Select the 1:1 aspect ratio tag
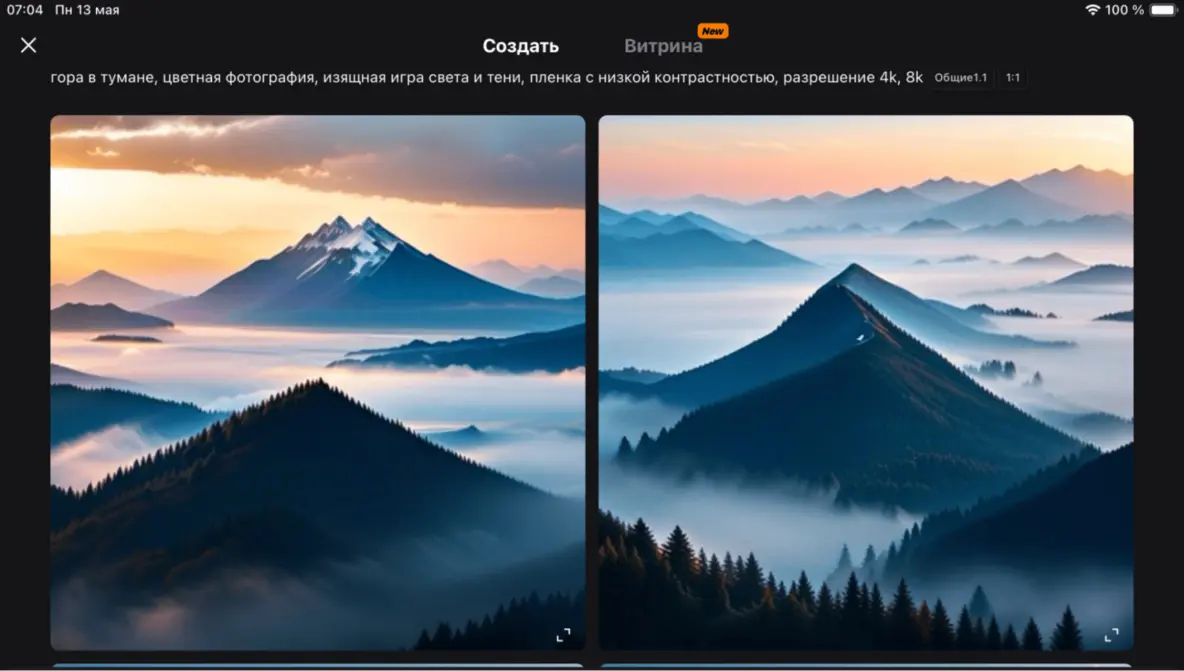This screenshot has height=671, width=1184. (x=1013, y=78)
